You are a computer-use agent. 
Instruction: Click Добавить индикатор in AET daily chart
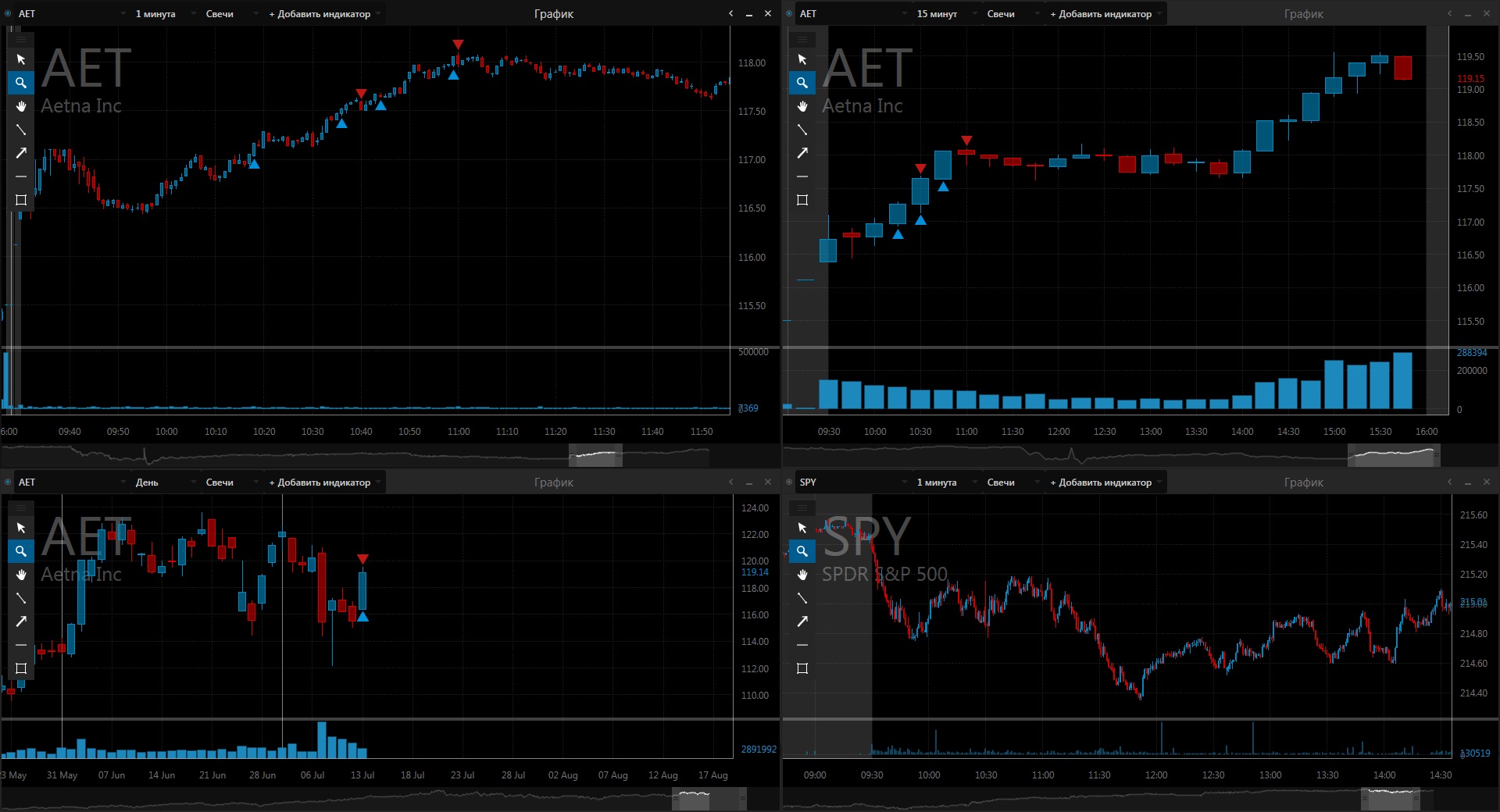pos(323,483)
